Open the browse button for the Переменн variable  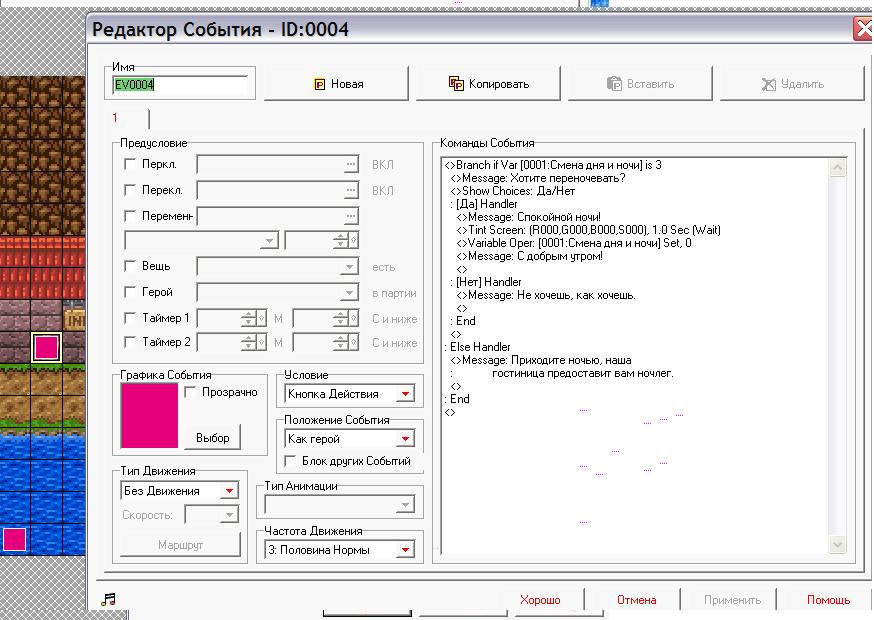(350, 216)
